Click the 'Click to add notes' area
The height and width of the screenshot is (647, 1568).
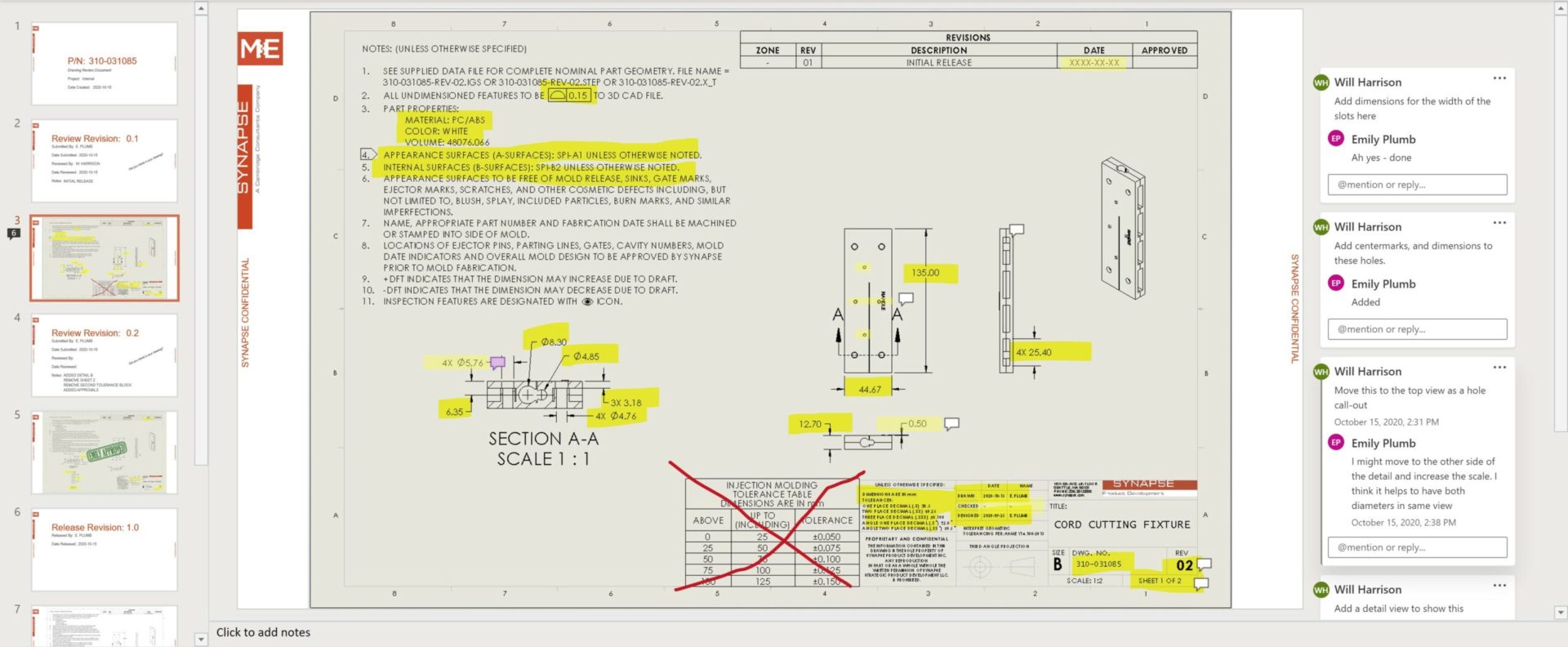263,632
